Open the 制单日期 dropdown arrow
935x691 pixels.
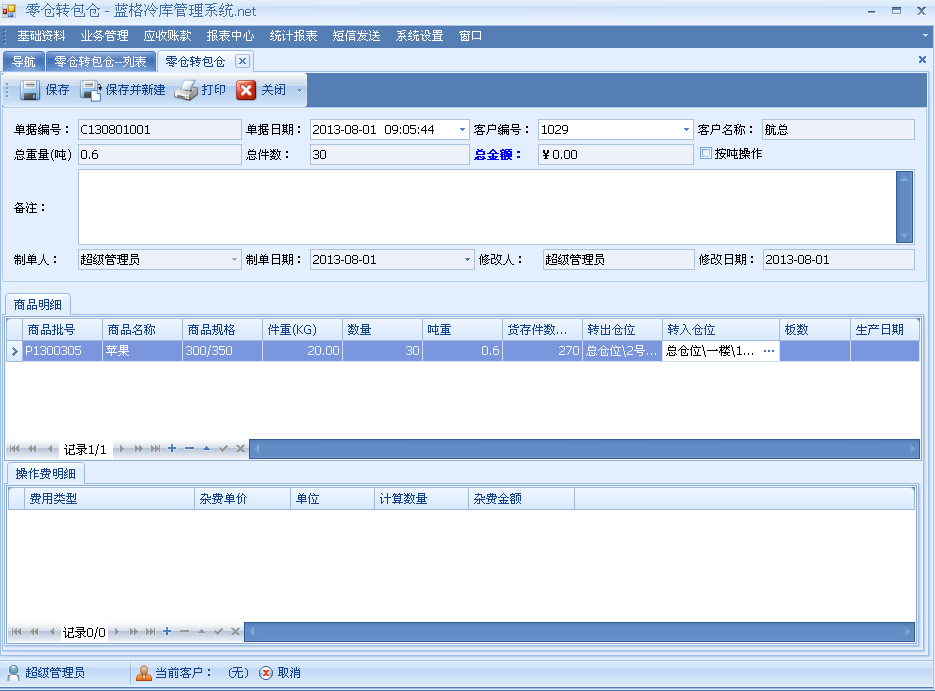pyautogui.click(x=467, y=260)
